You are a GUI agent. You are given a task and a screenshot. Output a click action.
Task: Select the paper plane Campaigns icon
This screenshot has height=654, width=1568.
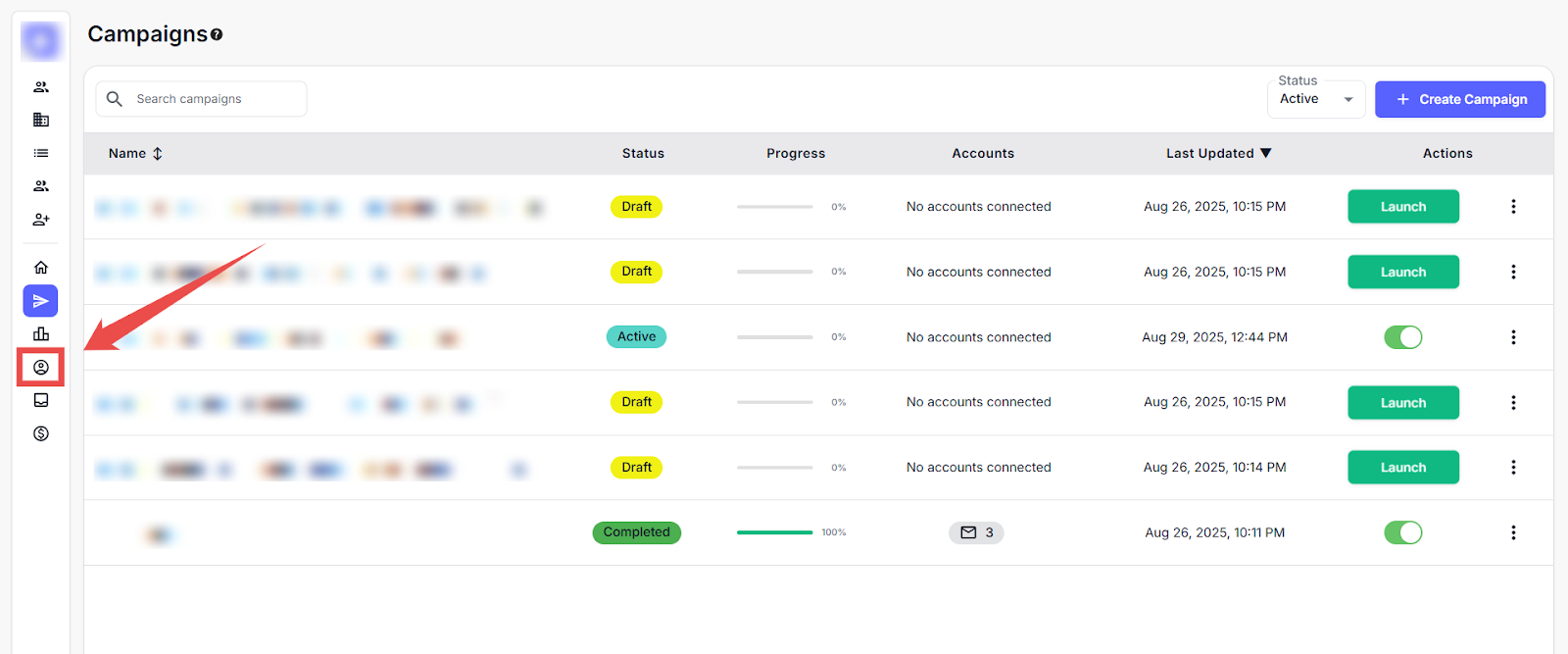point(40,301)
